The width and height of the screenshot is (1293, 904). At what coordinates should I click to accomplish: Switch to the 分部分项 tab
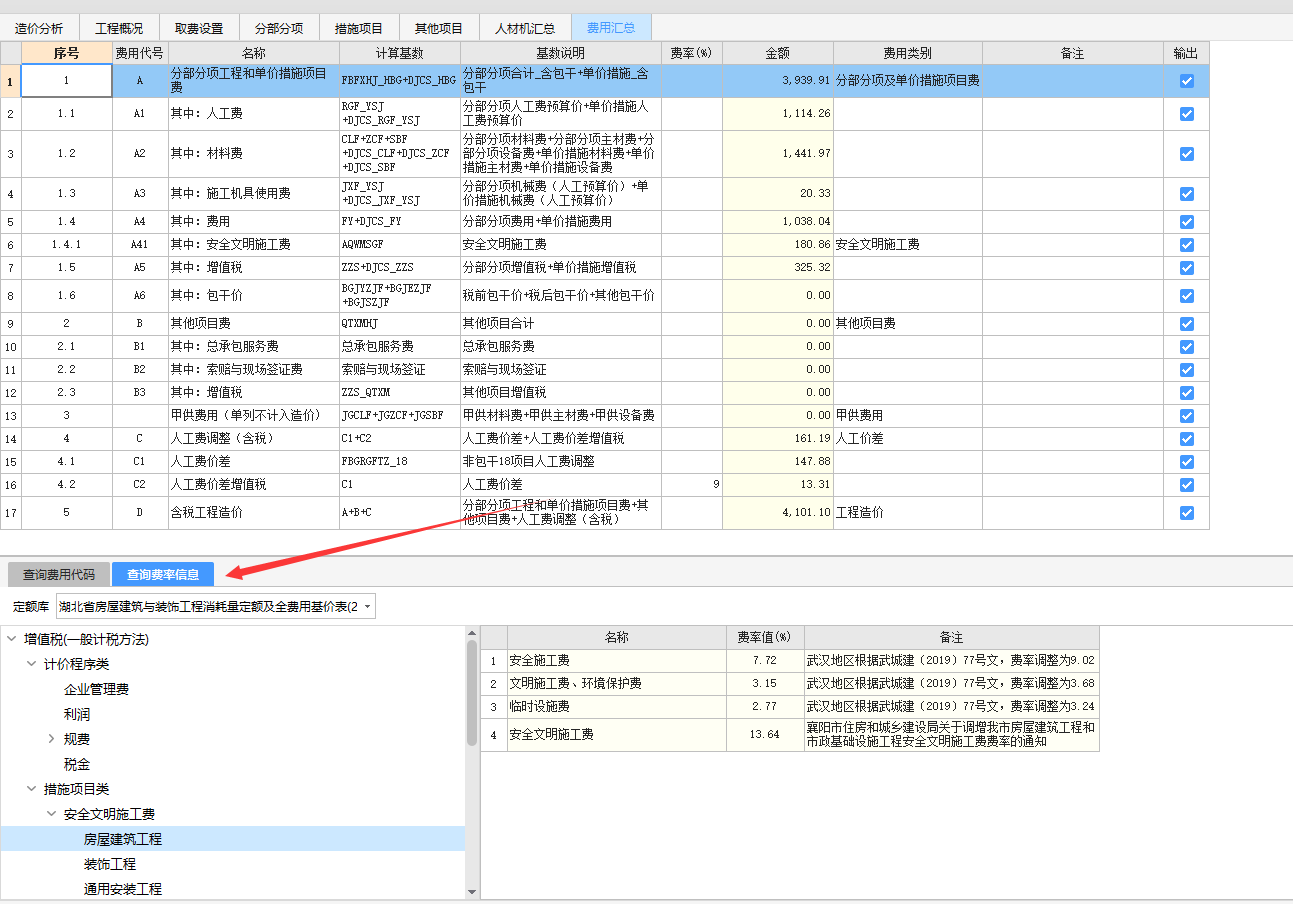[279, 28]
